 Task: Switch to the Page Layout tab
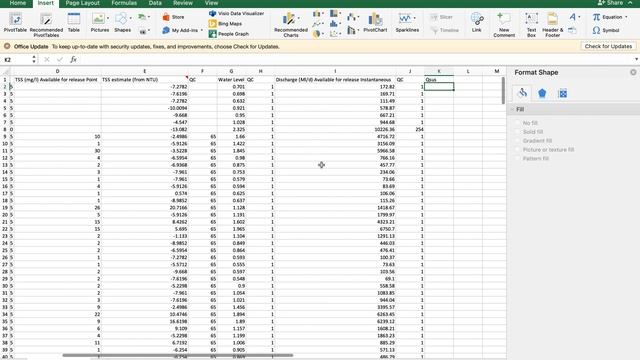pos(82,3)
